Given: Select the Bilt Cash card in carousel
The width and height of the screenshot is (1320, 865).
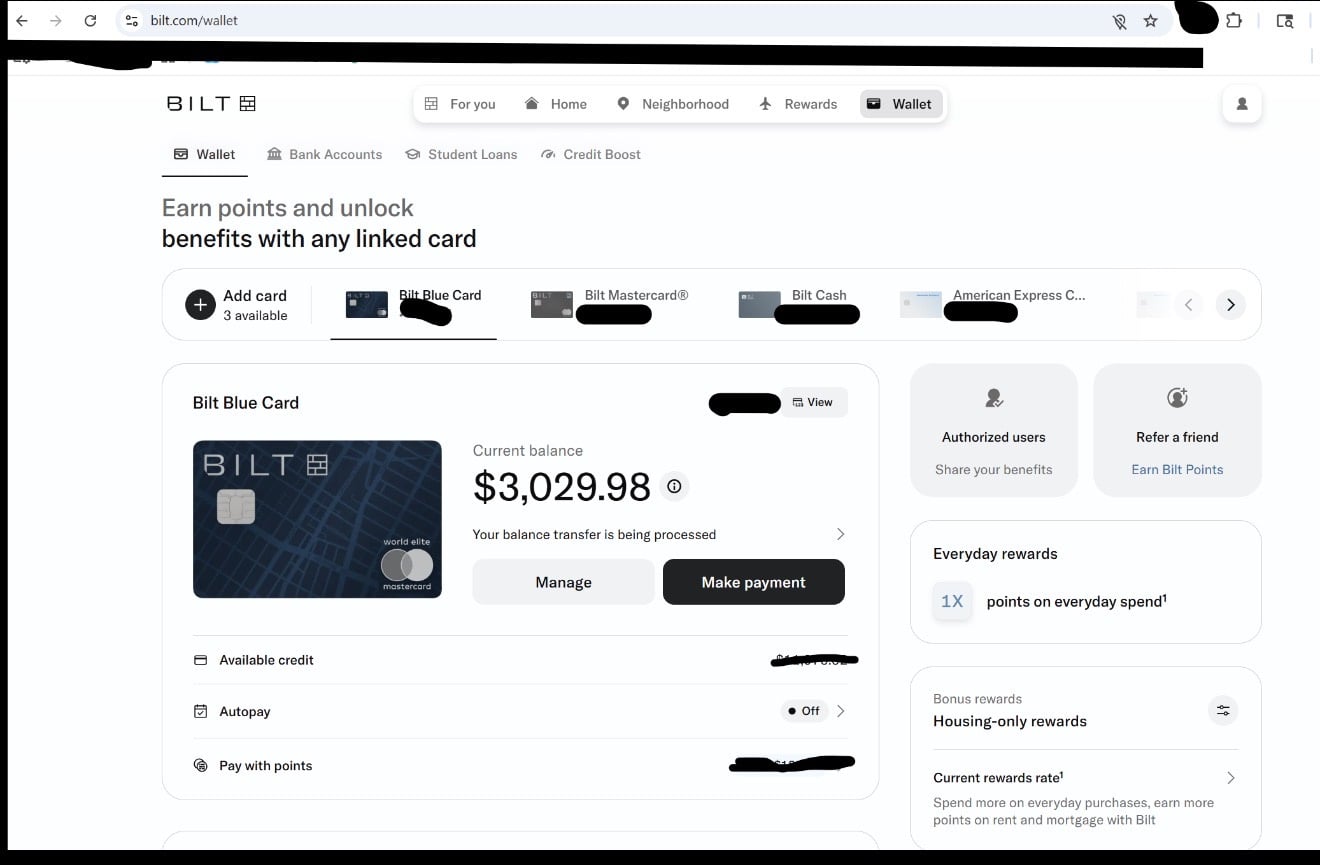Looking at the screenshot, I should pos(798,304).
